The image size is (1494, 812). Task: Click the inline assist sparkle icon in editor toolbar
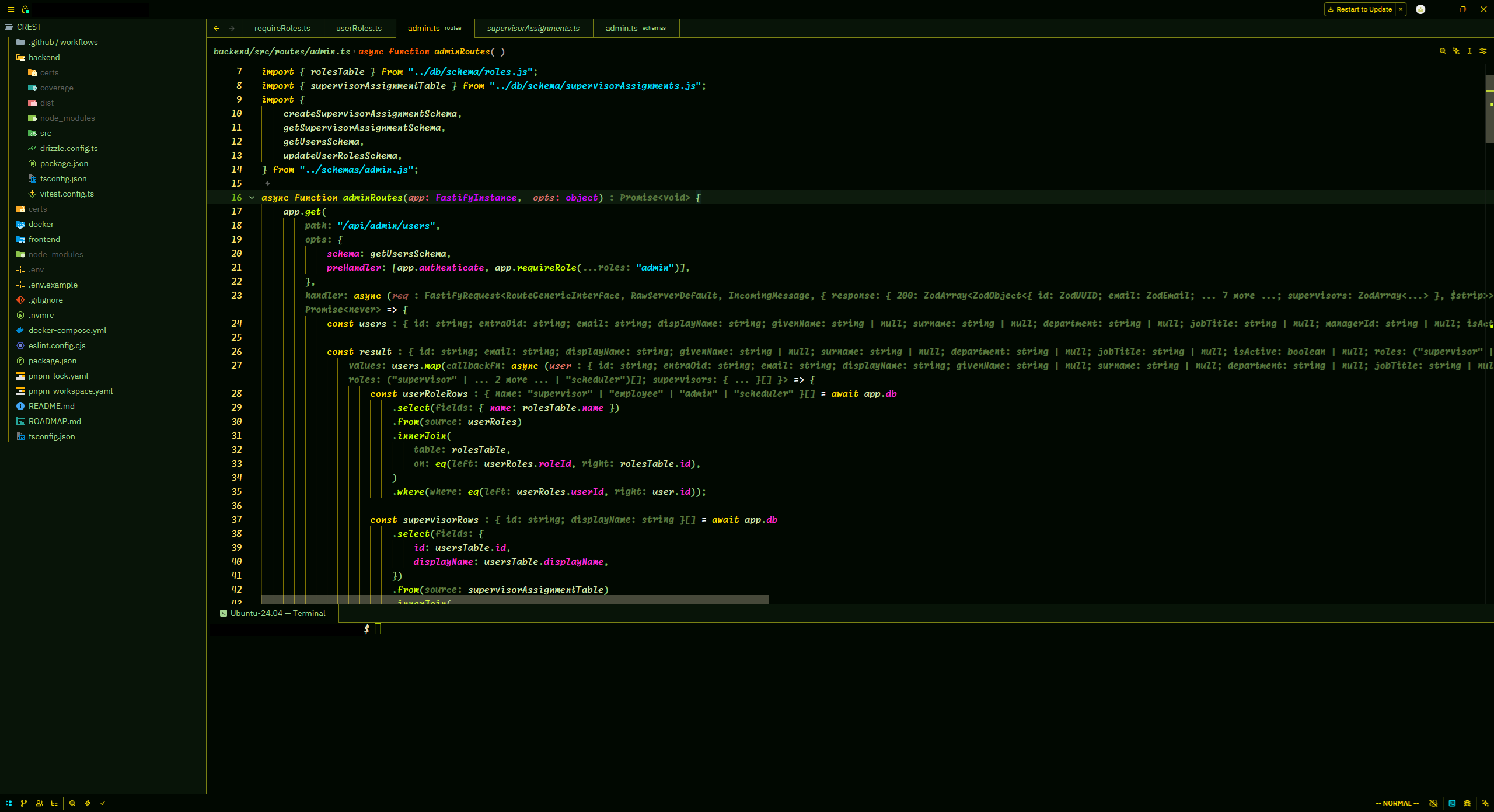1456,51
